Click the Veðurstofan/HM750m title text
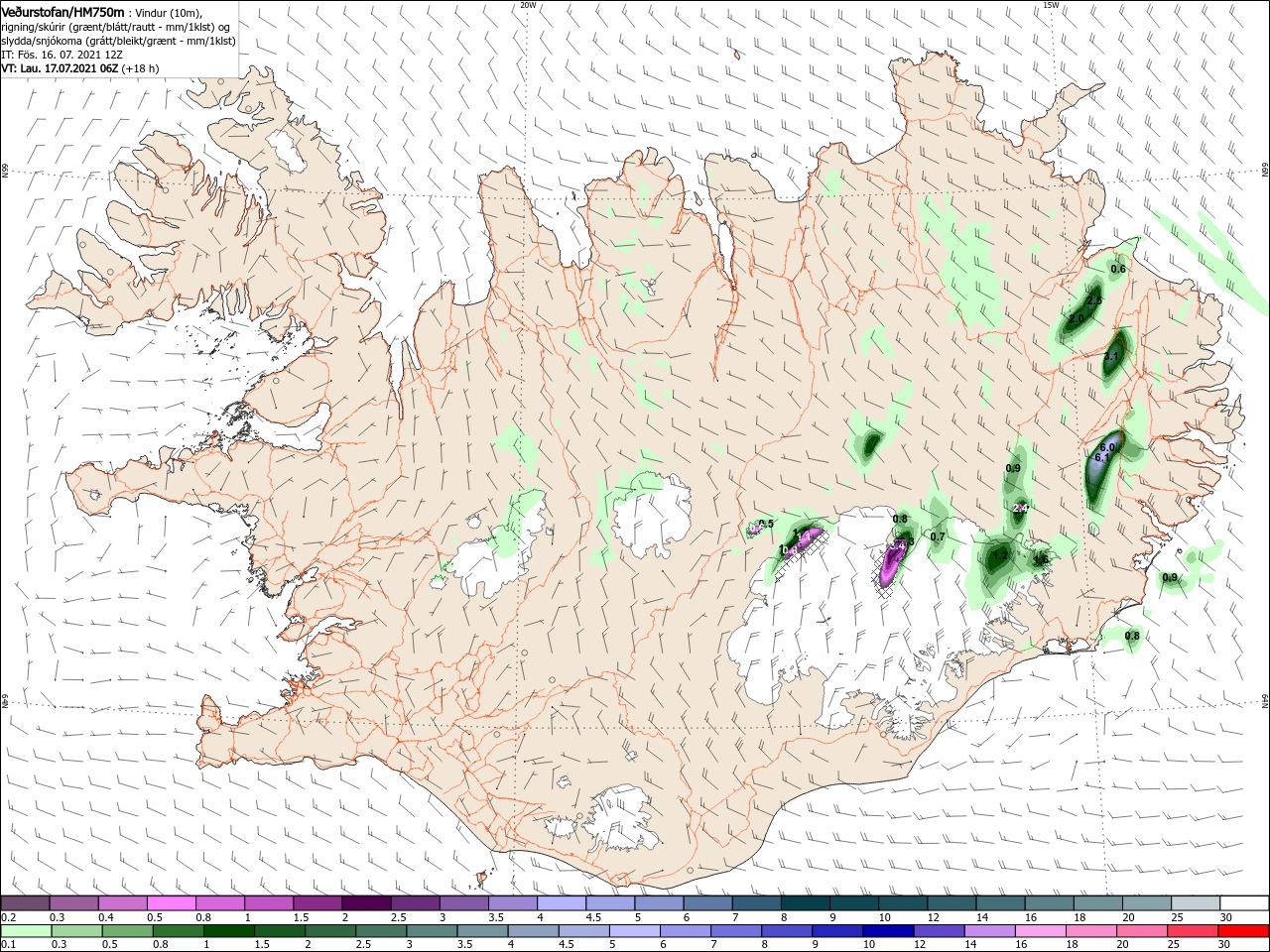Screen dimensions: 1270x952 click(63, 11)
